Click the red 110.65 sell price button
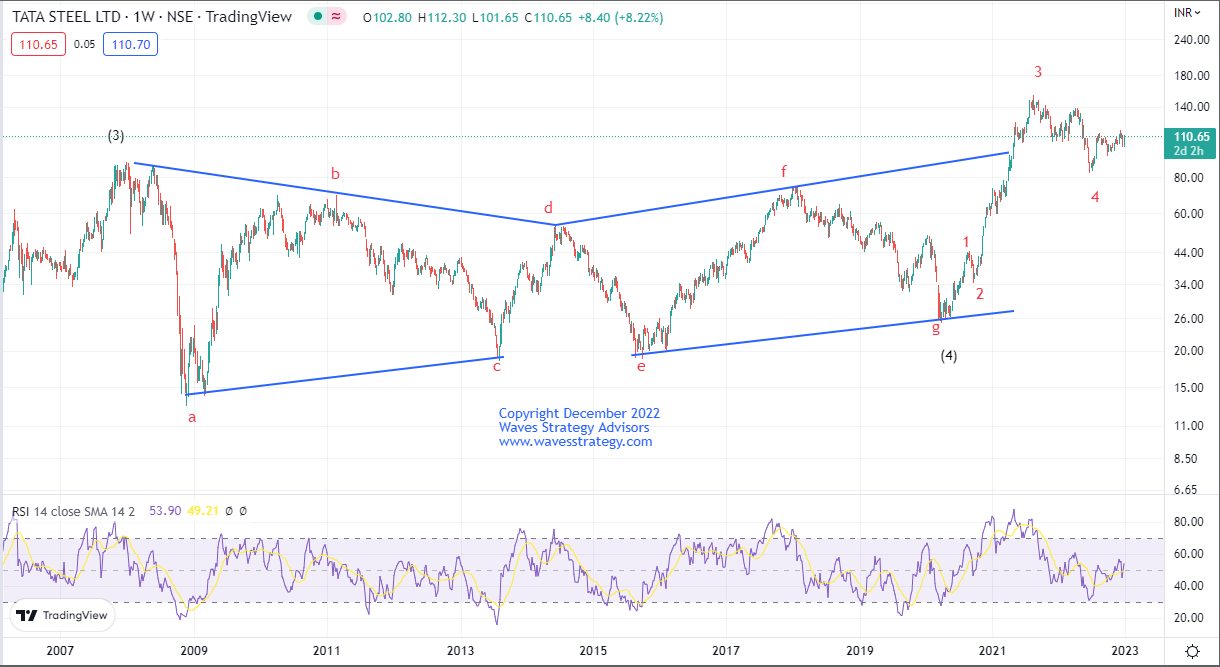The width and height of the screenshot is (1220, 667). coord(38,44)
